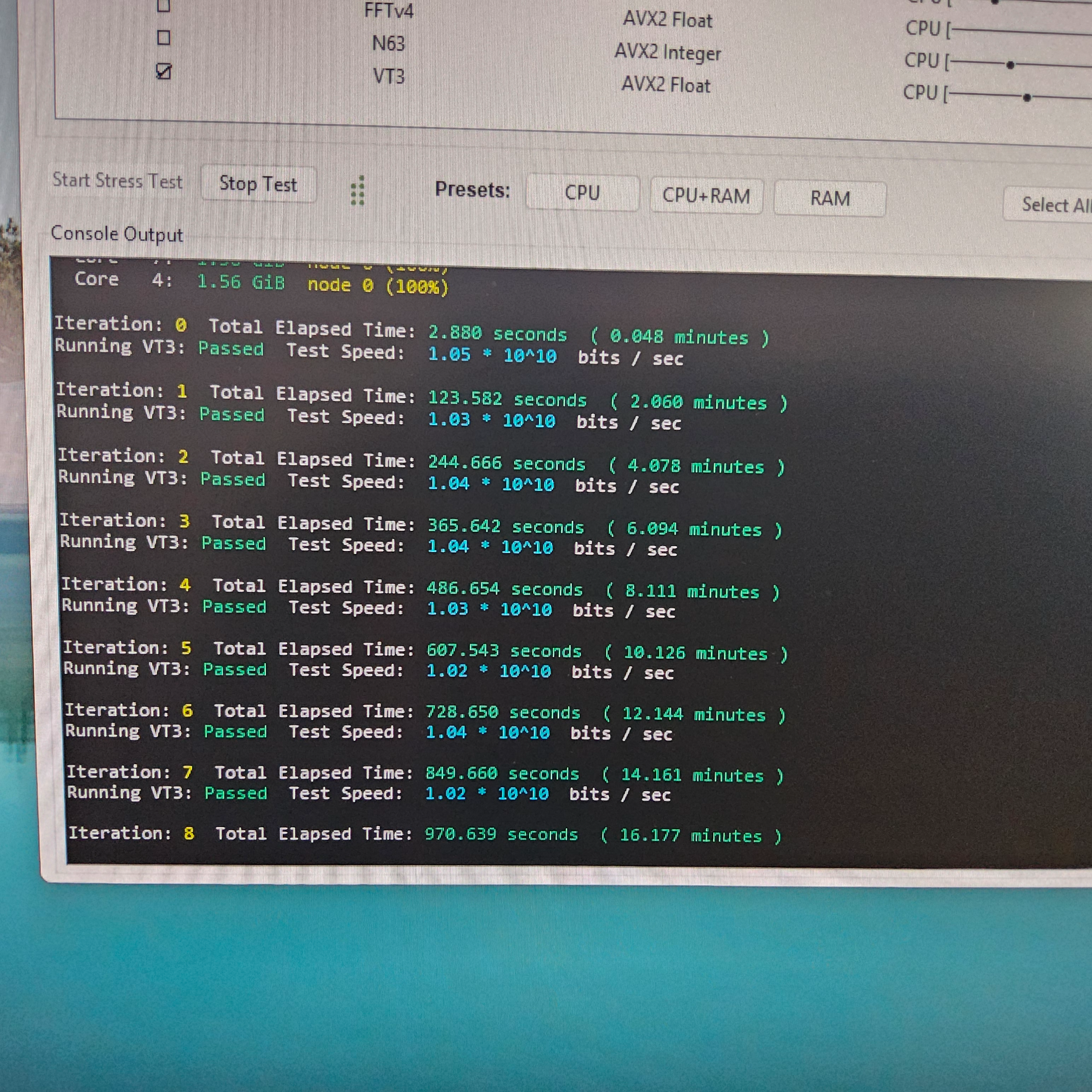Click the ( 8.111 minutes ) value
Image resolution: width=1092 pixels, height=1092 pixels.
click(x=693, y=592)
